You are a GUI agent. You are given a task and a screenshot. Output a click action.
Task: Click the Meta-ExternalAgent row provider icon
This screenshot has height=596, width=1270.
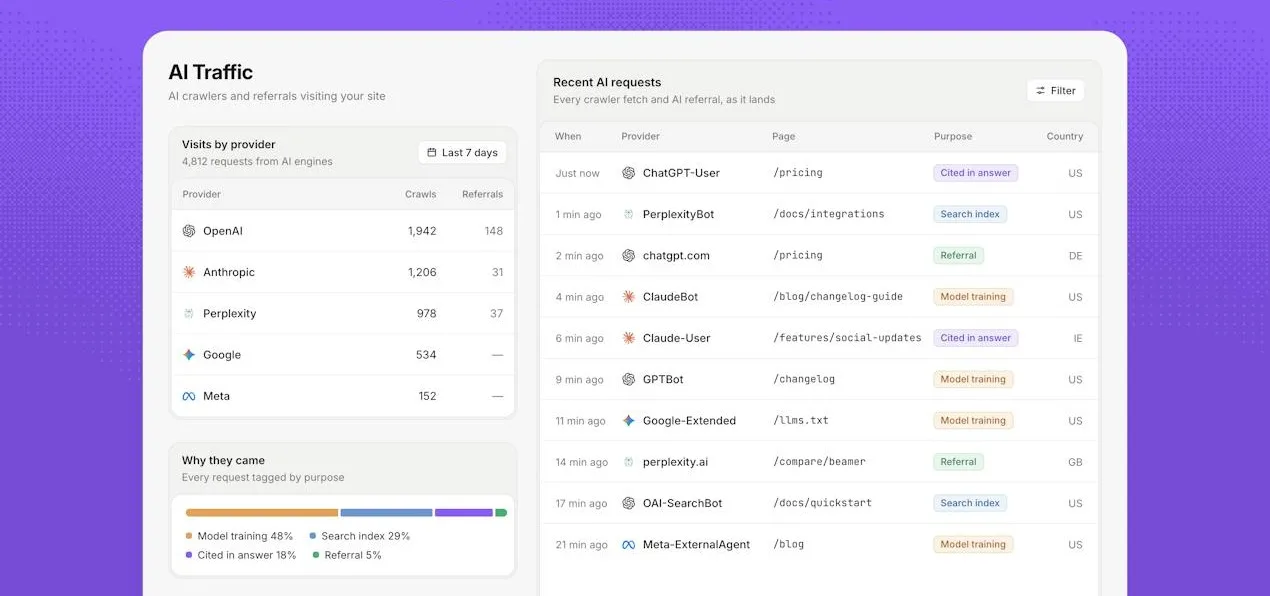(x=629, y=545)
